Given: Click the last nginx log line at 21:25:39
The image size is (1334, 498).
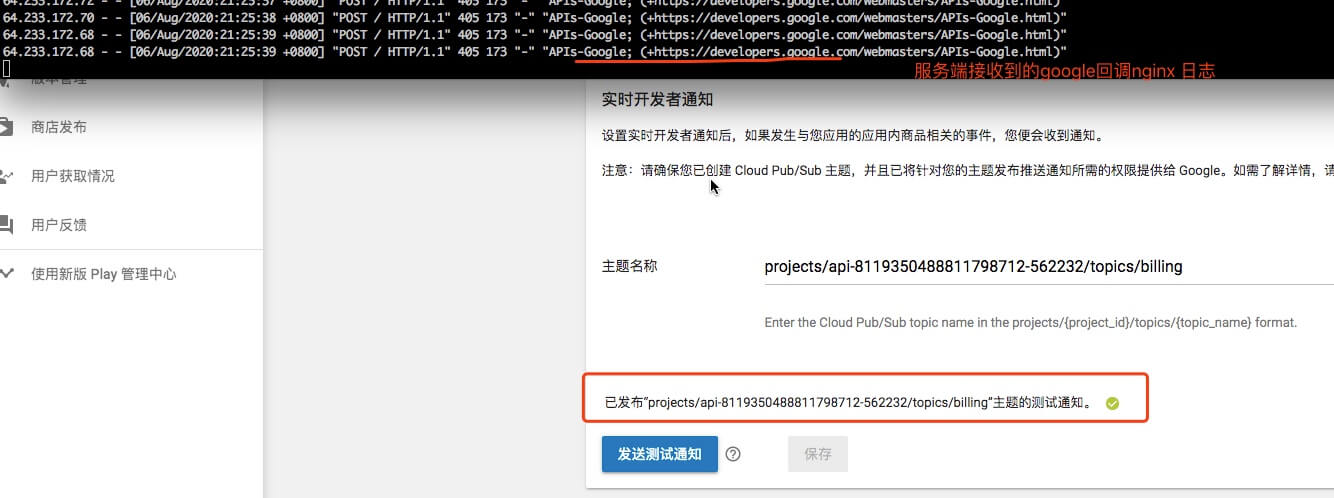Looking at the screenshot, I should [x=535, y=51].
